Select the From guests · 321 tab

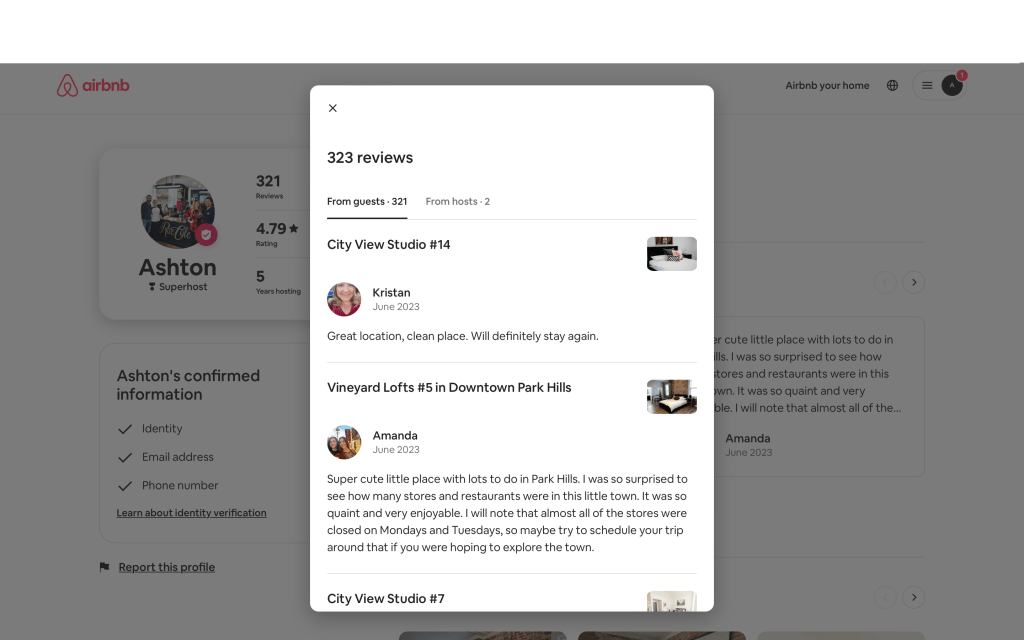367,202
